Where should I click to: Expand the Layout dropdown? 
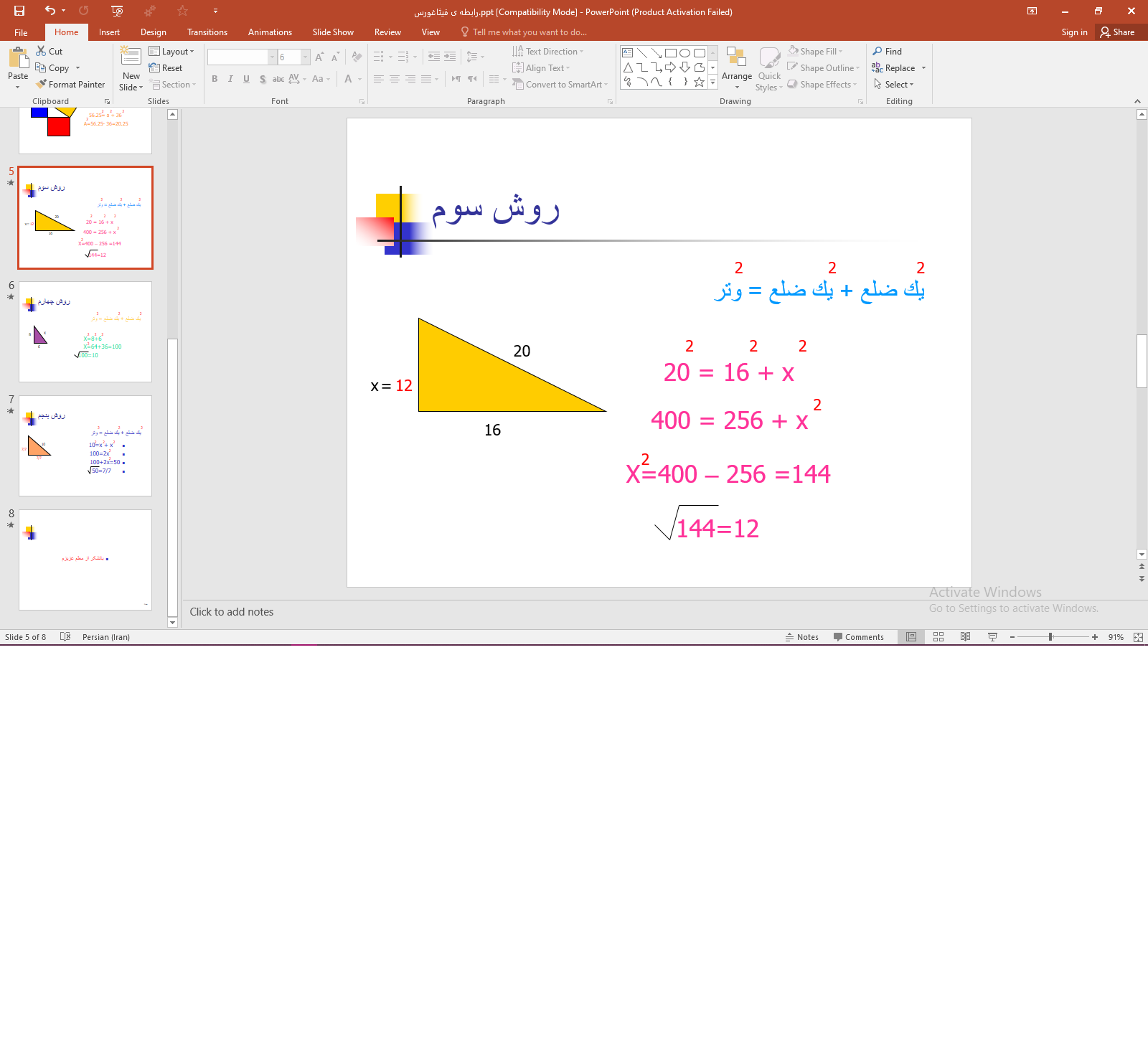coord(171,52)
